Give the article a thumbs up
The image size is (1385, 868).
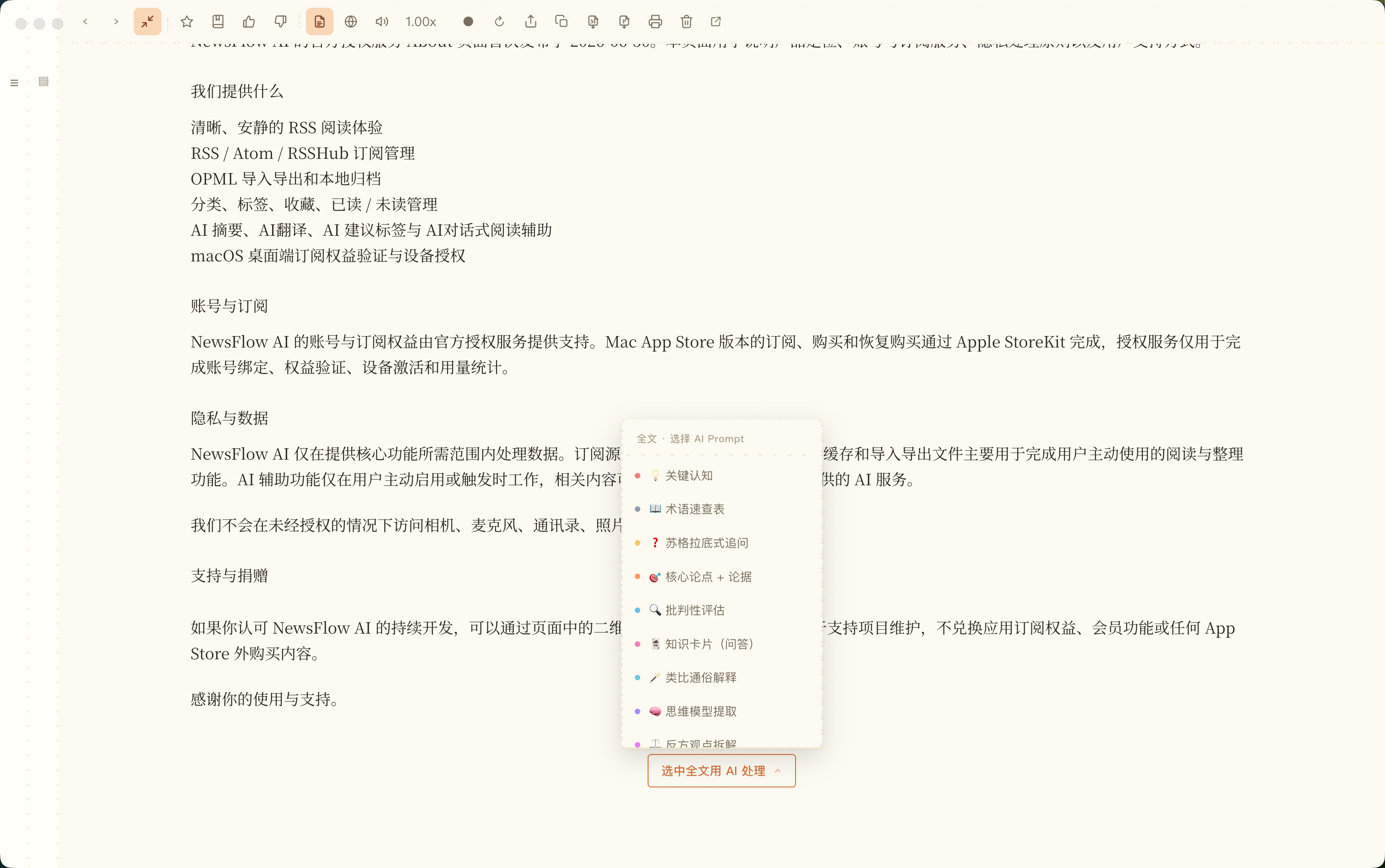[x=249, y=22]
